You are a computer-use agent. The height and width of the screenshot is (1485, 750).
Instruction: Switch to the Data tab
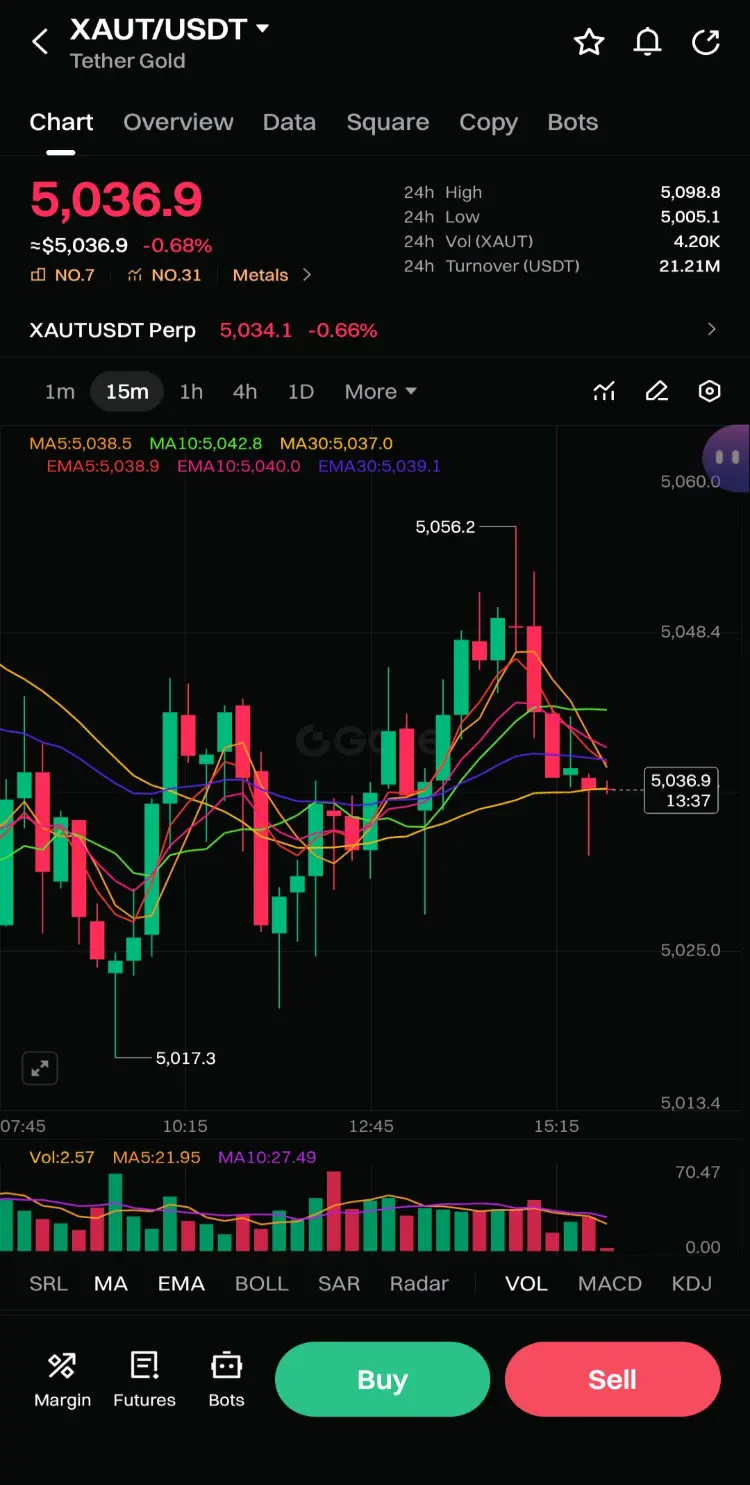(x=289, y=122)
